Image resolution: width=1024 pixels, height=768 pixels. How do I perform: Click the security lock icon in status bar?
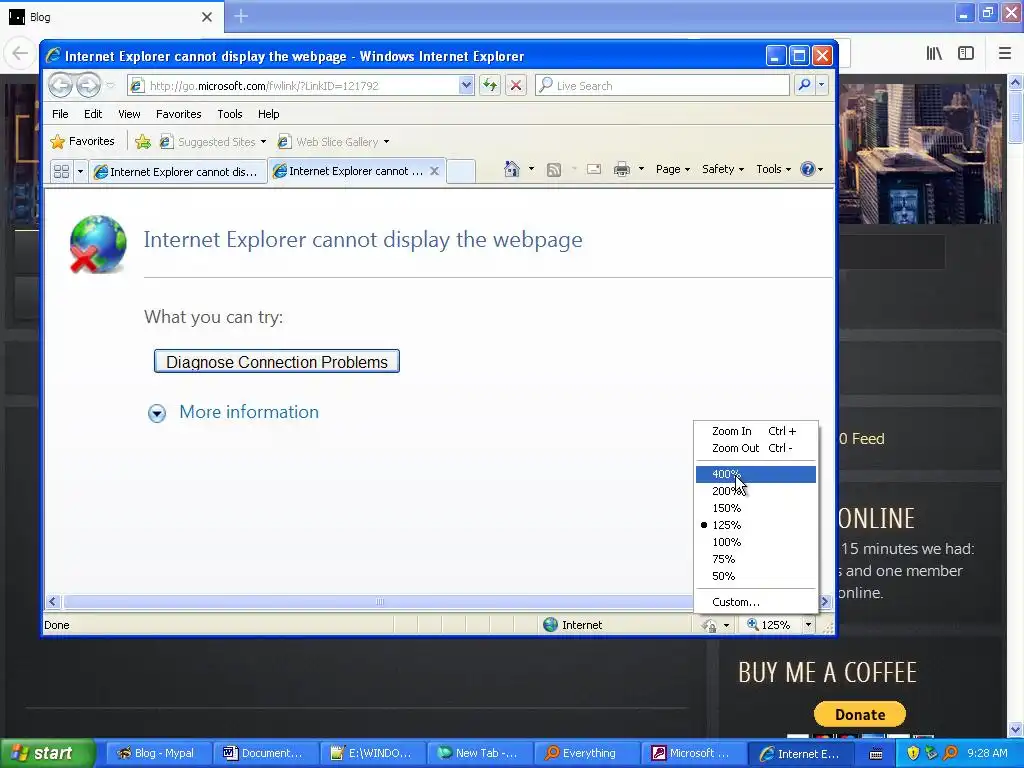(x=709, y=626)
